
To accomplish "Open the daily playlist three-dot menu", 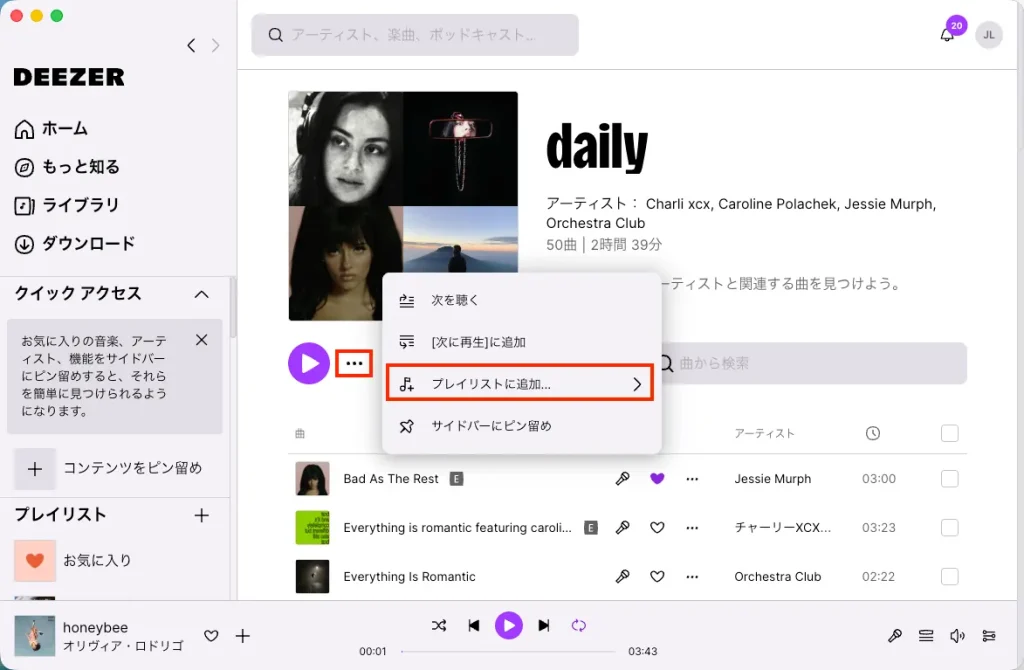I will tap(354, 363).
